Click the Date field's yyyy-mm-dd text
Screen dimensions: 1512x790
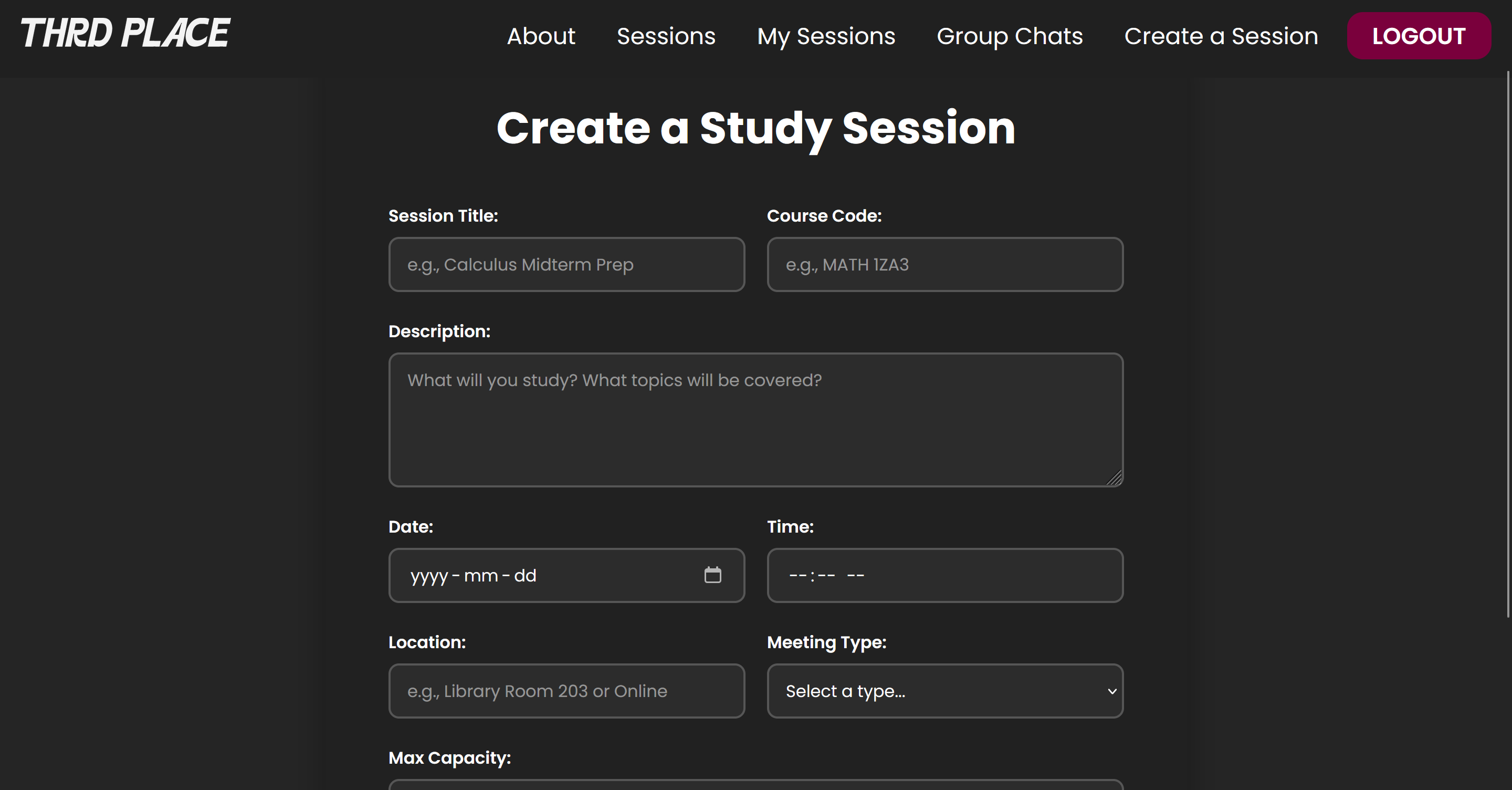click(473, 576)
